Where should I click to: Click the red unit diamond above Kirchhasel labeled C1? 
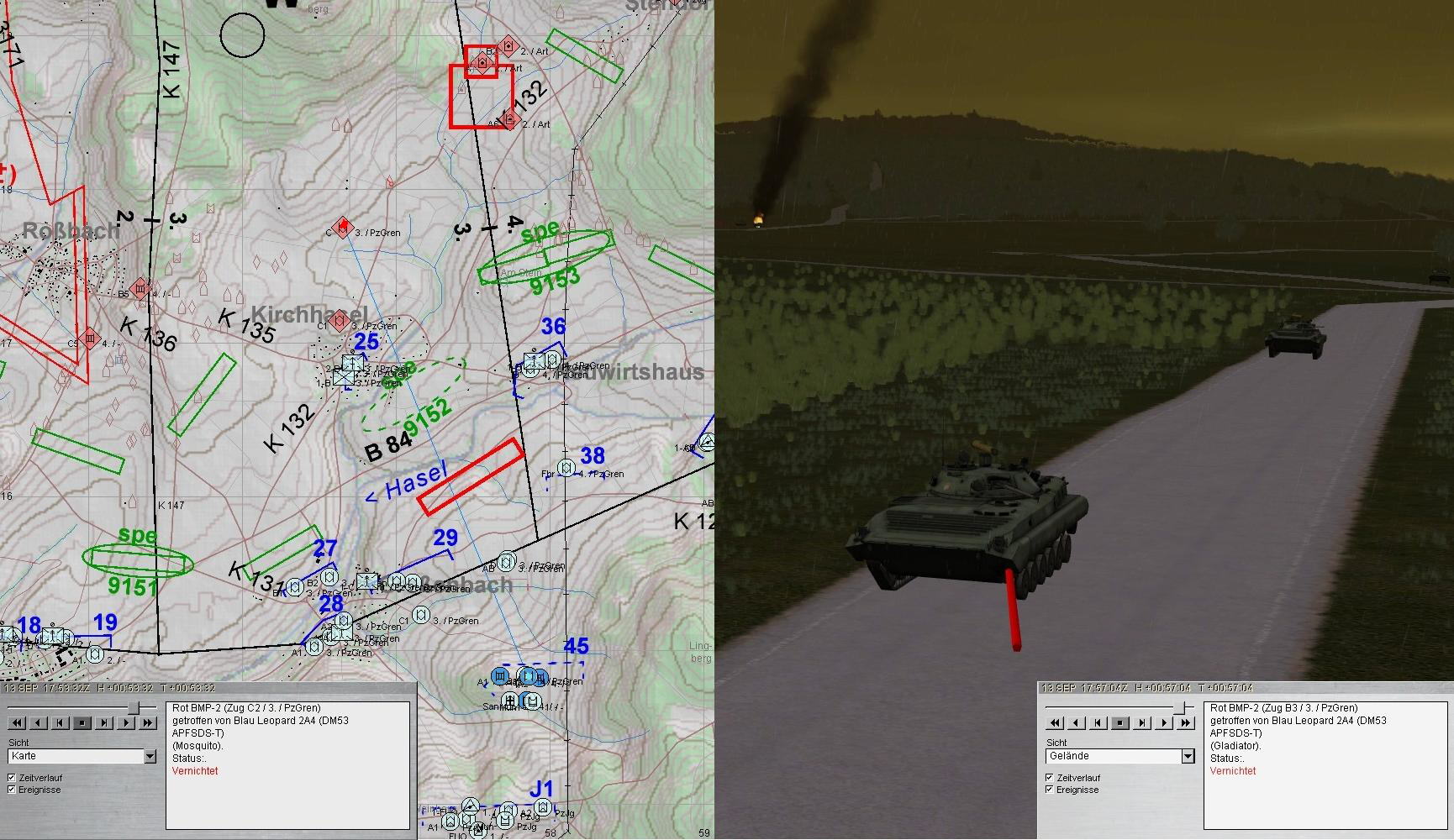[x=339, y=320]
